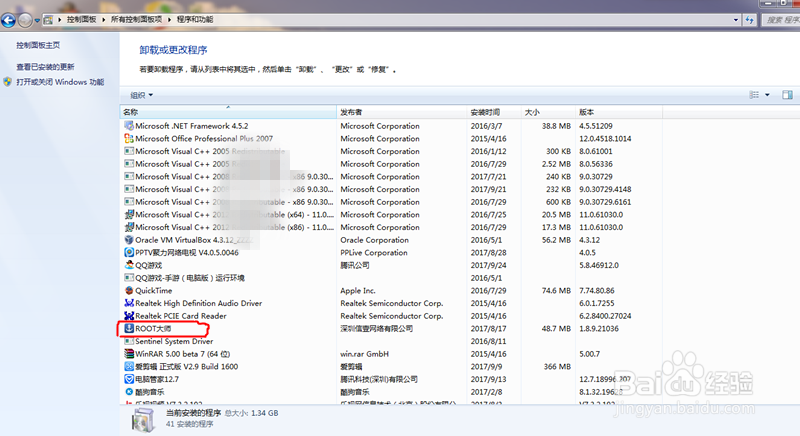Image resolution: width=800 pixels, height=436 pixels.
Task: Select ROOT大师 program name
Action: pos(153,329)
